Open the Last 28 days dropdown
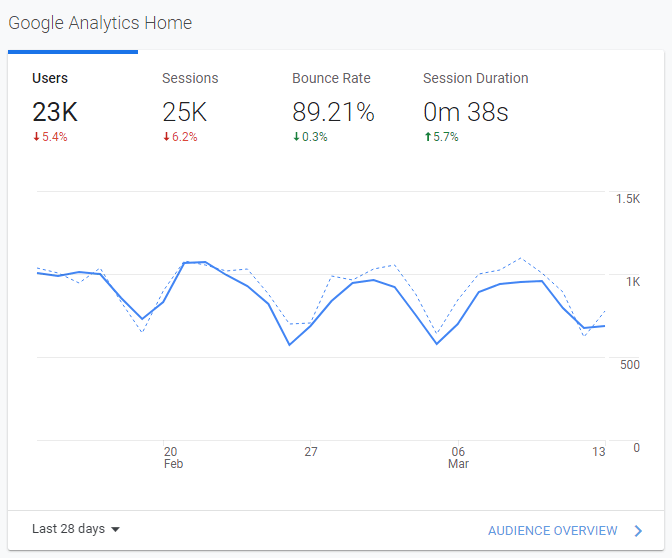Screen dimensions: 672x558 (x=76, y=529)
